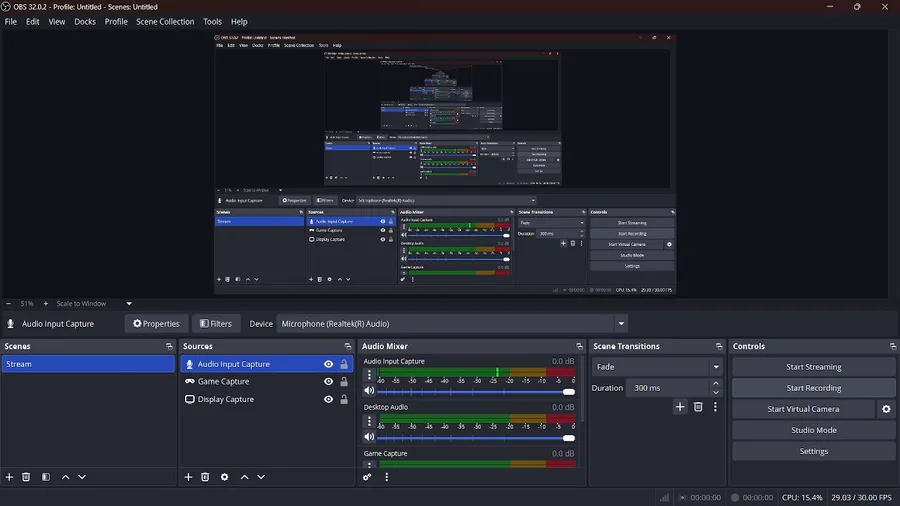Move scene up with arrow icon
Image resolution: width=900 pixels, height=506 pixels.
click(x=65, y=477)
